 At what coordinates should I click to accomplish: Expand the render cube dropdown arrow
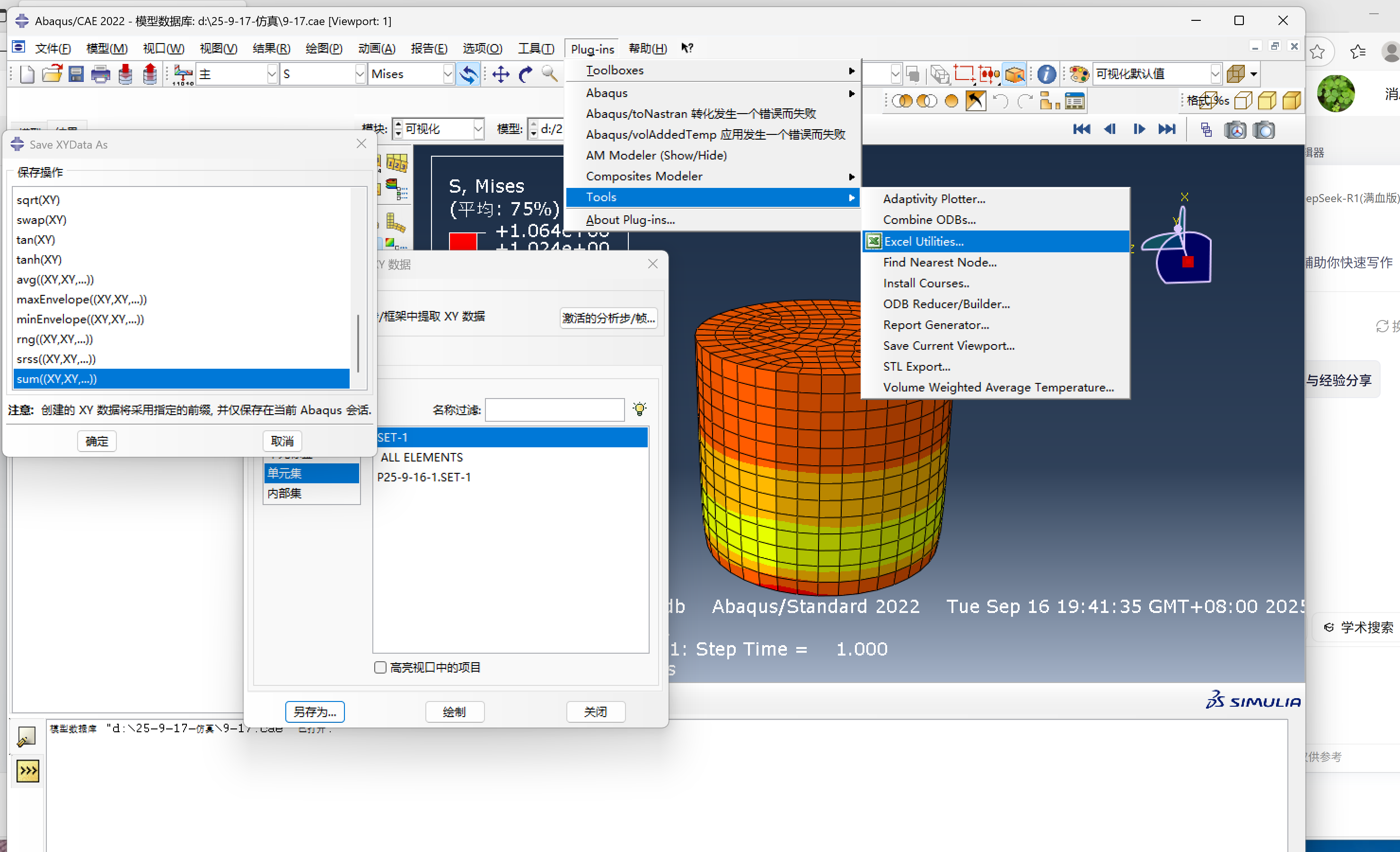pos(1253,74)
